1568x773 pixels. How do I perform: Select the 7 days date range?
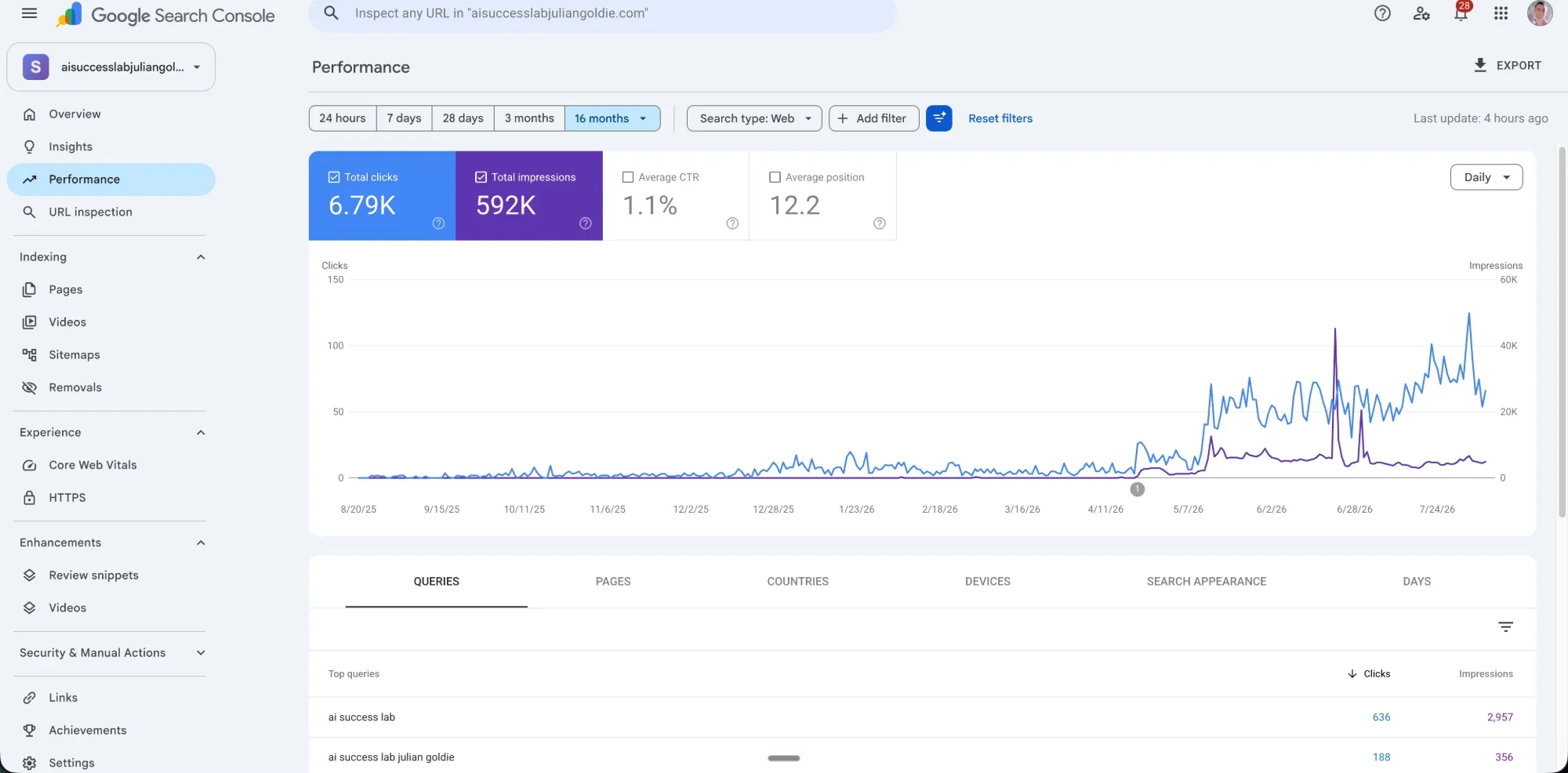[404, 118]
